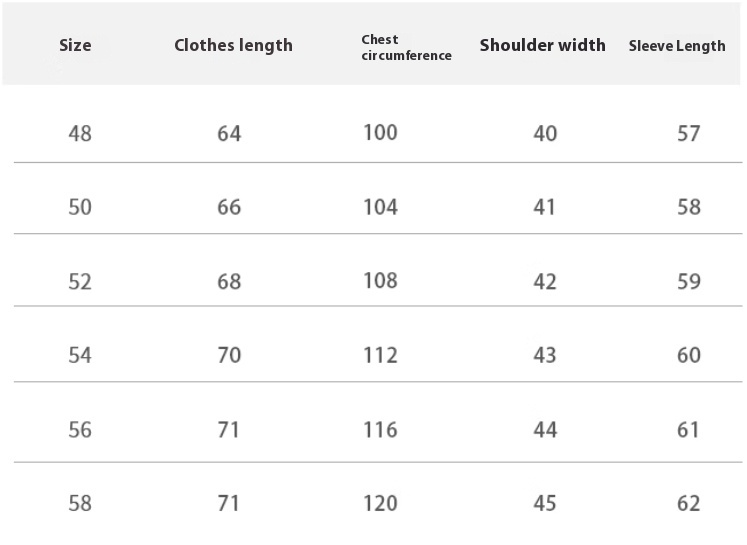Select the Sleeve Length header
Screen dimensions: 747x545
(x=677, y=46)
